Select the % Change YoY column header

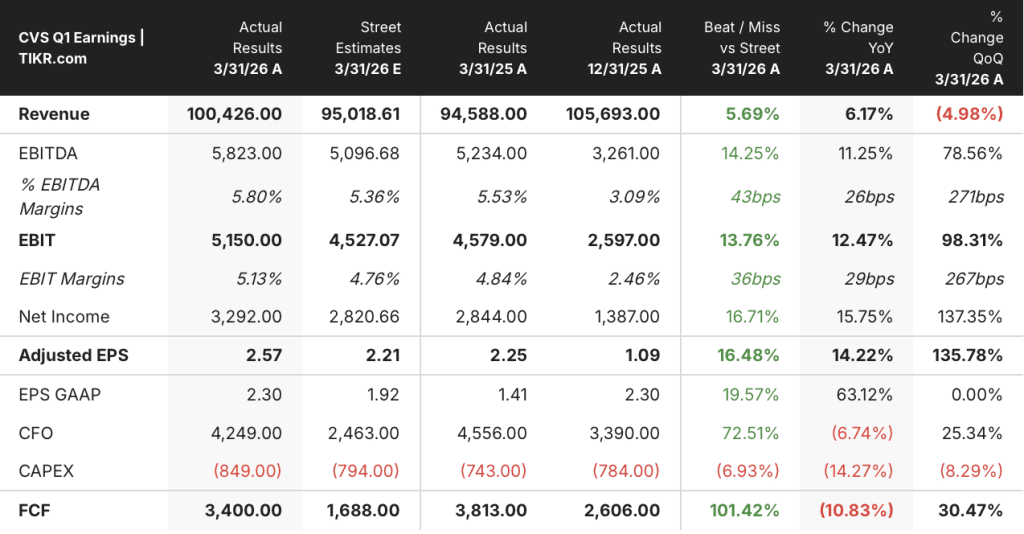coord(858,48)
